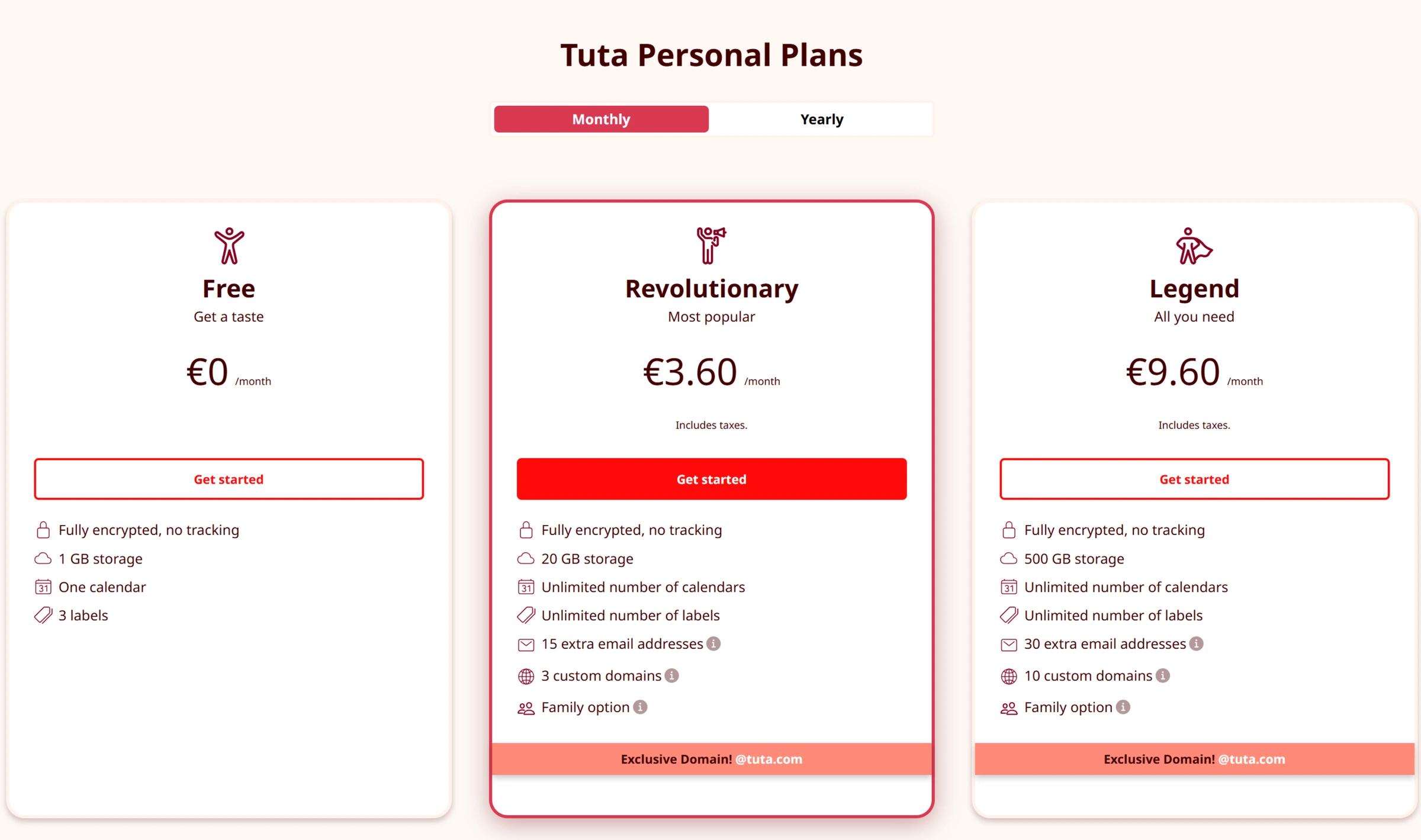Click the calendar icon beside 'One calendar'
This screenshot has height=840, width=1421.
coord(43,587)
